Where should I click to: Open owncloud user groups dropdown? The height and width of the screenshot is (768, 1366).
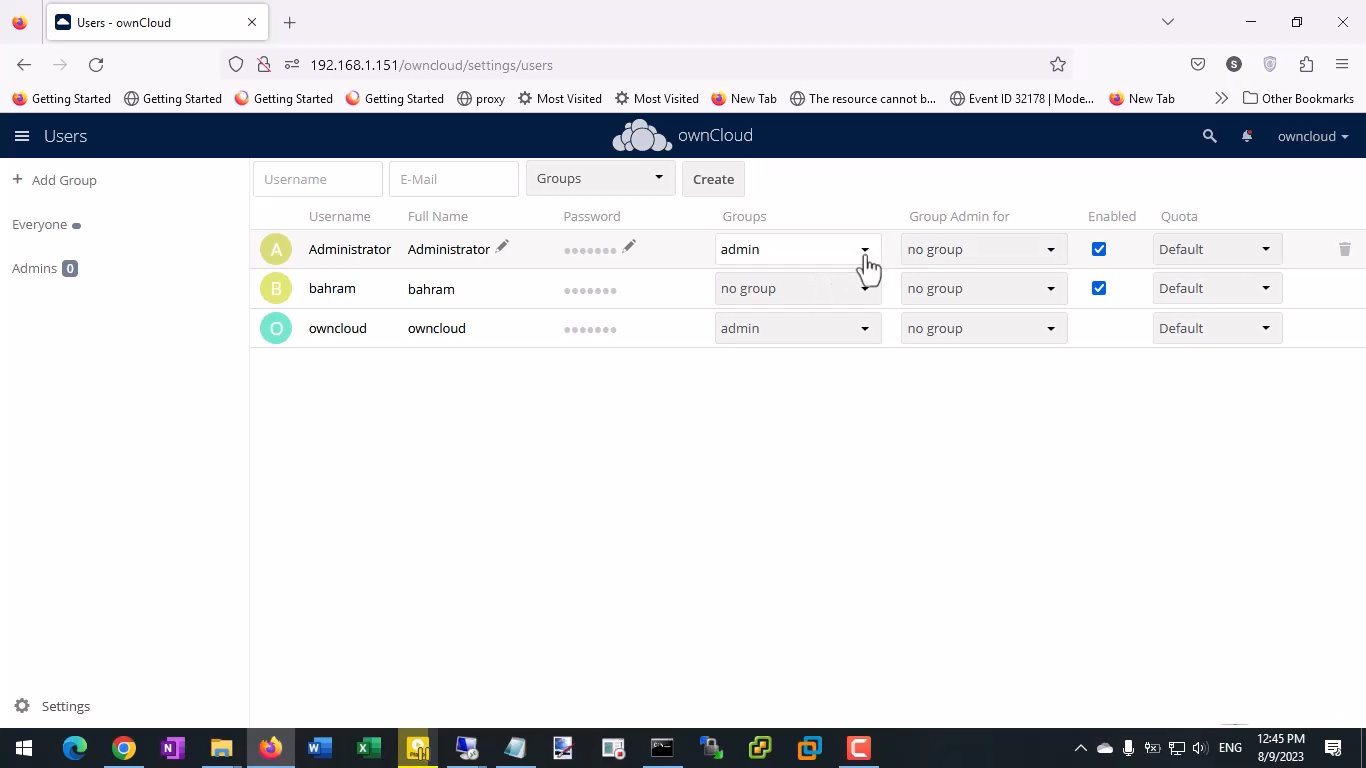[798, 328]
